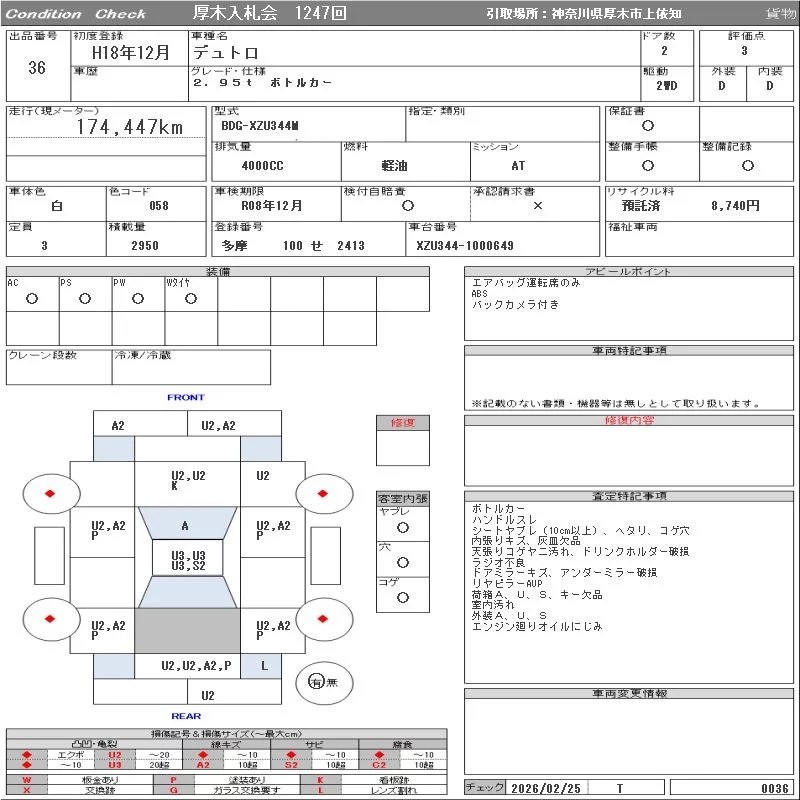Click the red G legend swatch
The image size is (800, 800).
[173, 790]
